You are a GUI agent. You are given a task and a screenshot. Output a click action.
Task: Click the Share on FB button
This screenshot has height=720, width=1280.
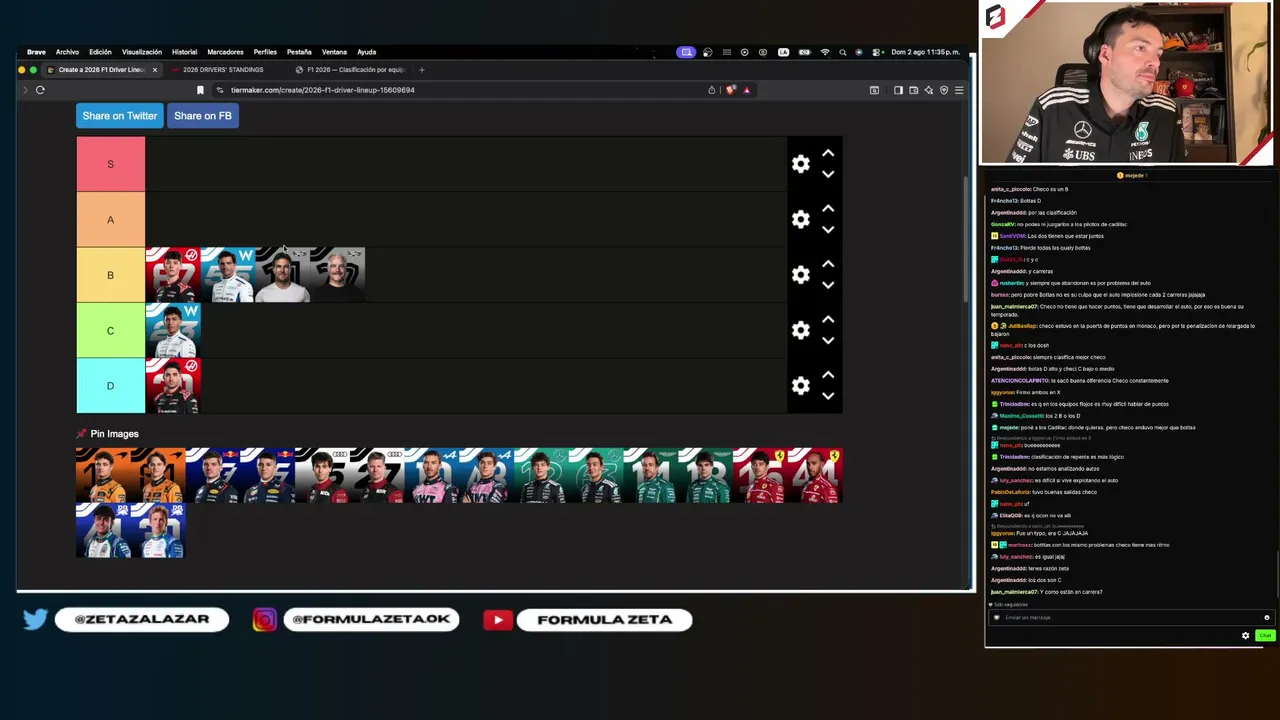[x=203, y=116]
